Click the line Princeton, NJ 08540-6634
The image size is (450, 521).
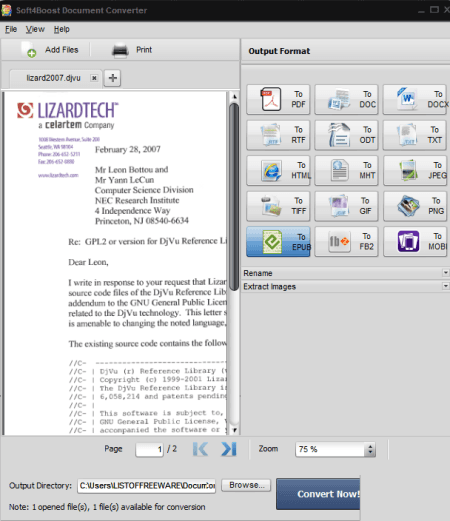(x=142, y=221)
